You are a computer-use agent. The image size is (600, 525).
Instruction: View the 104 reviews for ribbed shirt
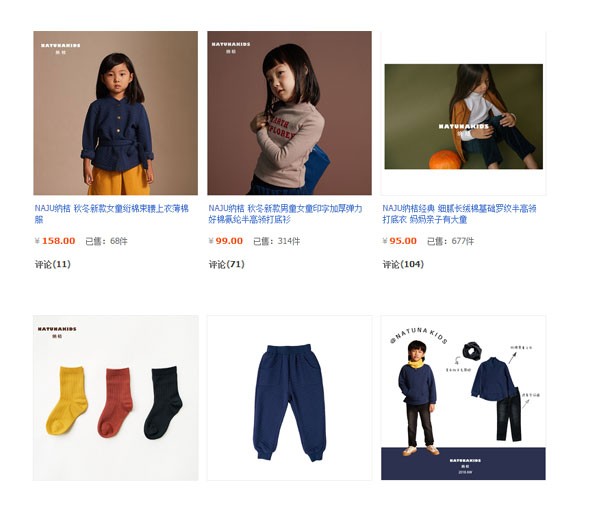click(403, 264)
